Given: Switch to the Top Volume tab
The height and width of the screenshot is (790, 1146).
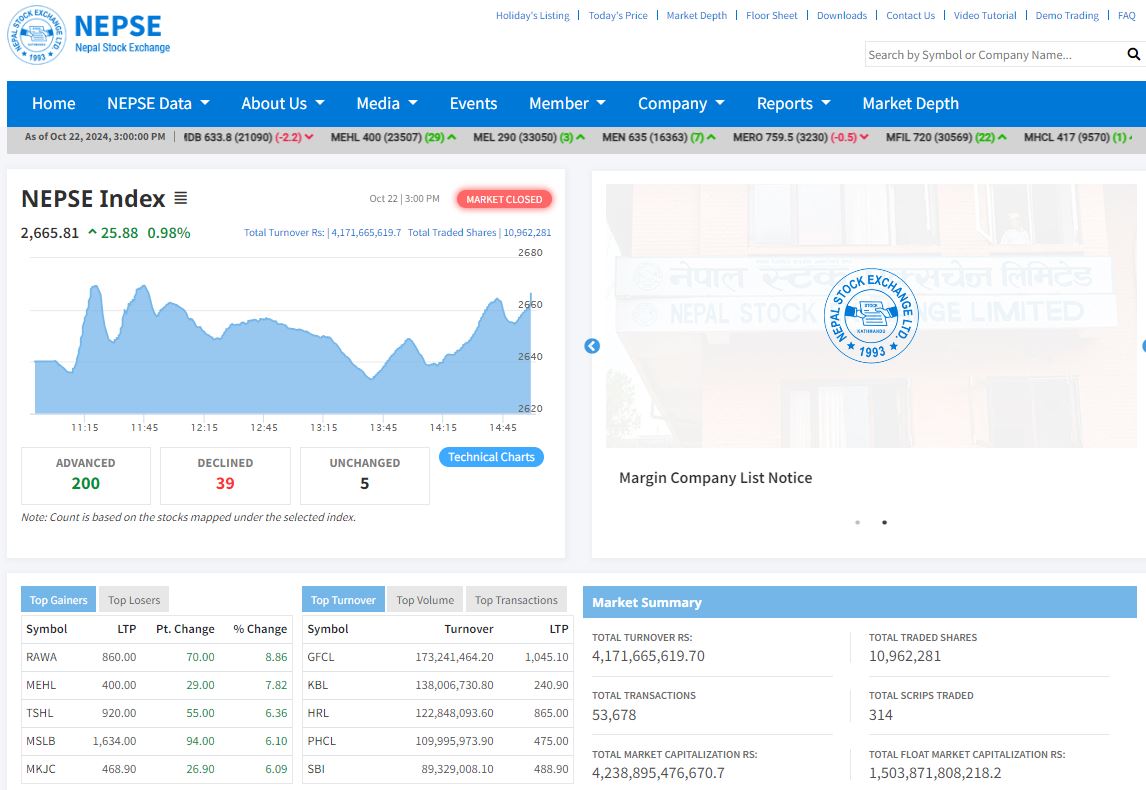Looking at the screenshot, I should pos(425,600).
